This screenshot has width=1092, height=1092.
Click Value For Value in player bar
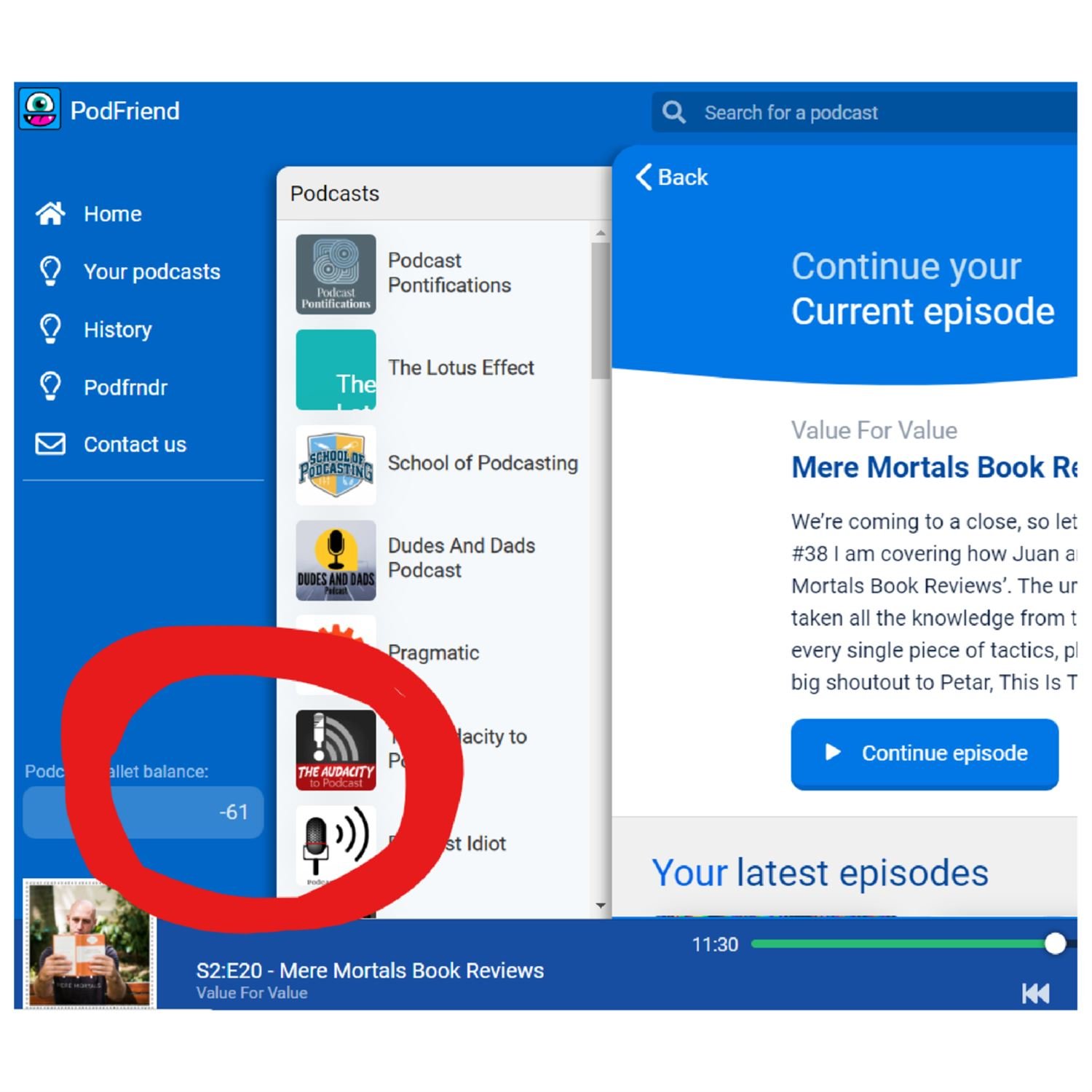[x=251, y=993]
